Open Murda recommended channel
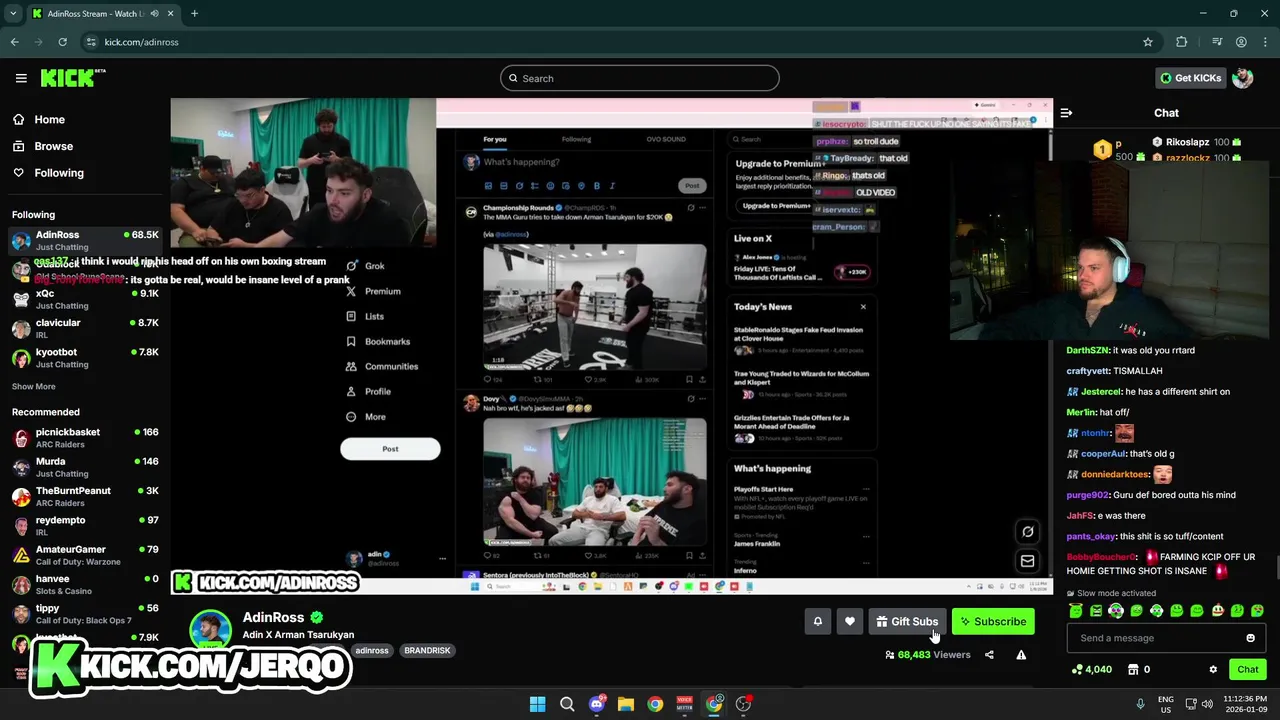1280x720 pixels. [x=85, y=467]
